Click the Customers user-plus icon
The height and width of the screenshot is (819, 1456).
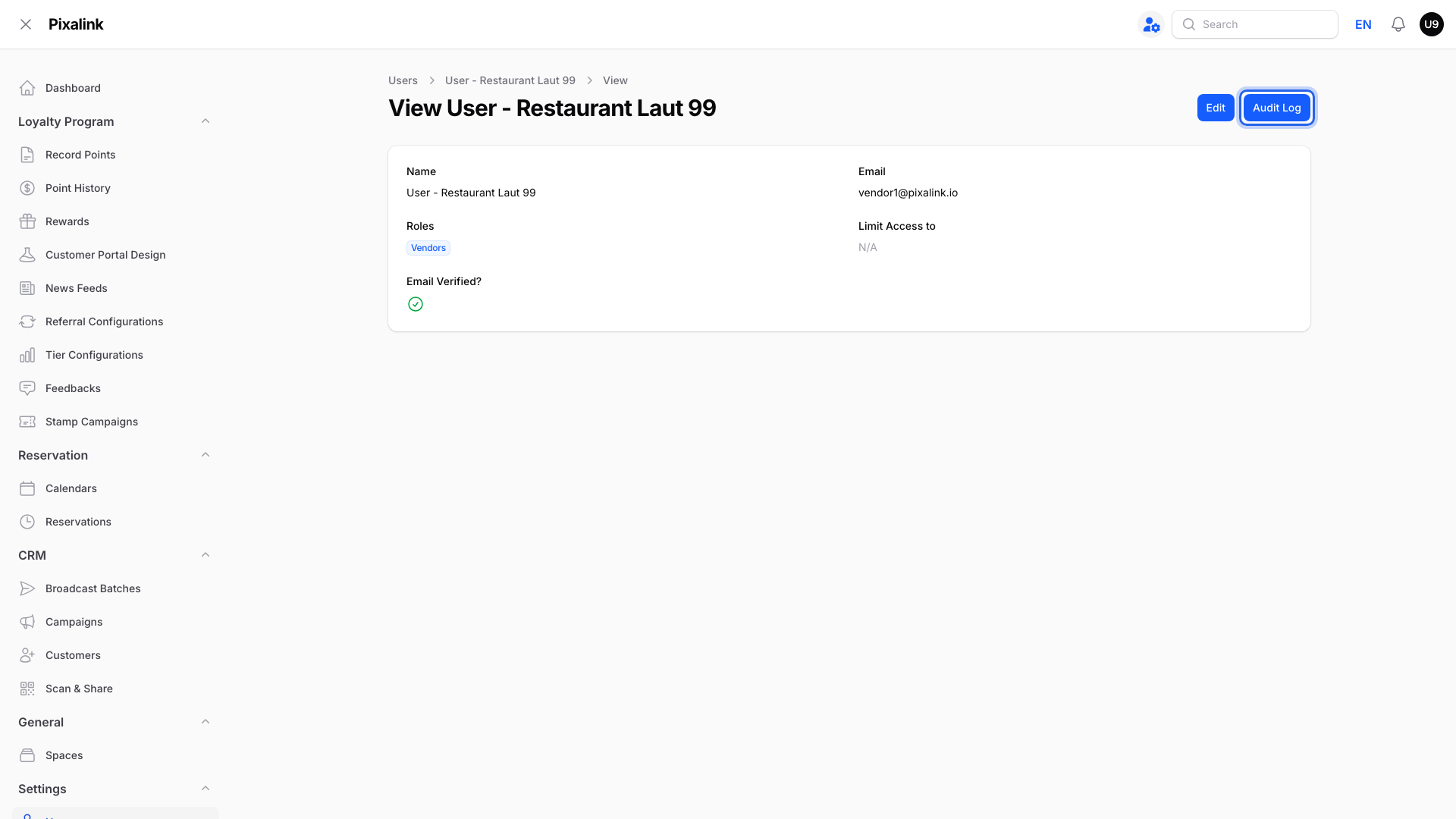tap(27, 655)
